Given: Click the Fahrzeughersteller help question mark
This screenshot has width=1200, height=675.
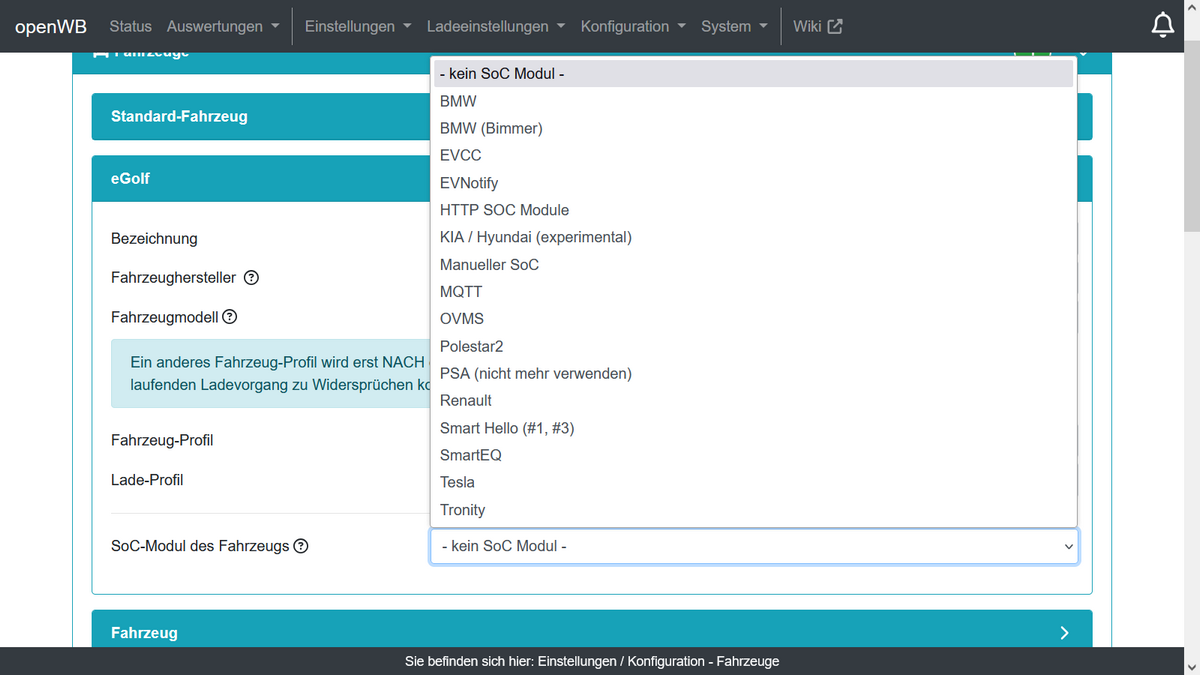Looking at the screenshot, I should coord(252,278).
